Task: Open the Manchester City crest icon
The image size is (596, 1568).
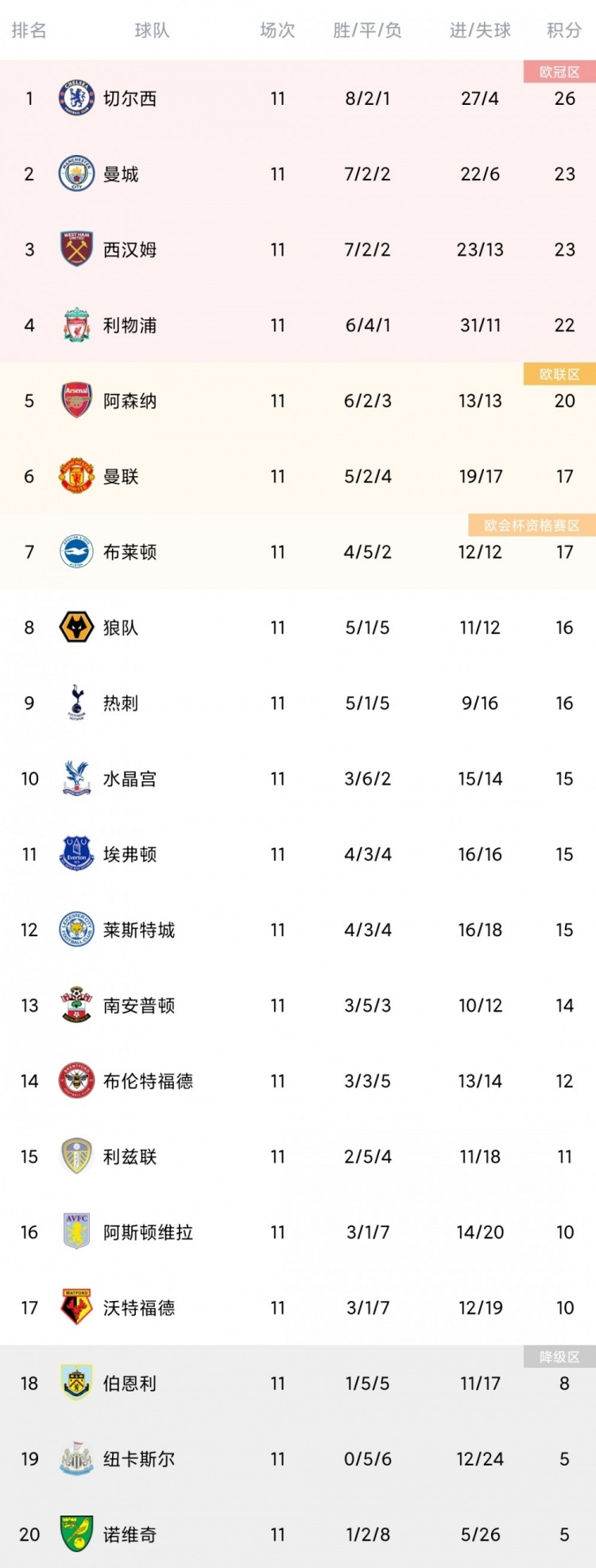Action: [77, 174]
